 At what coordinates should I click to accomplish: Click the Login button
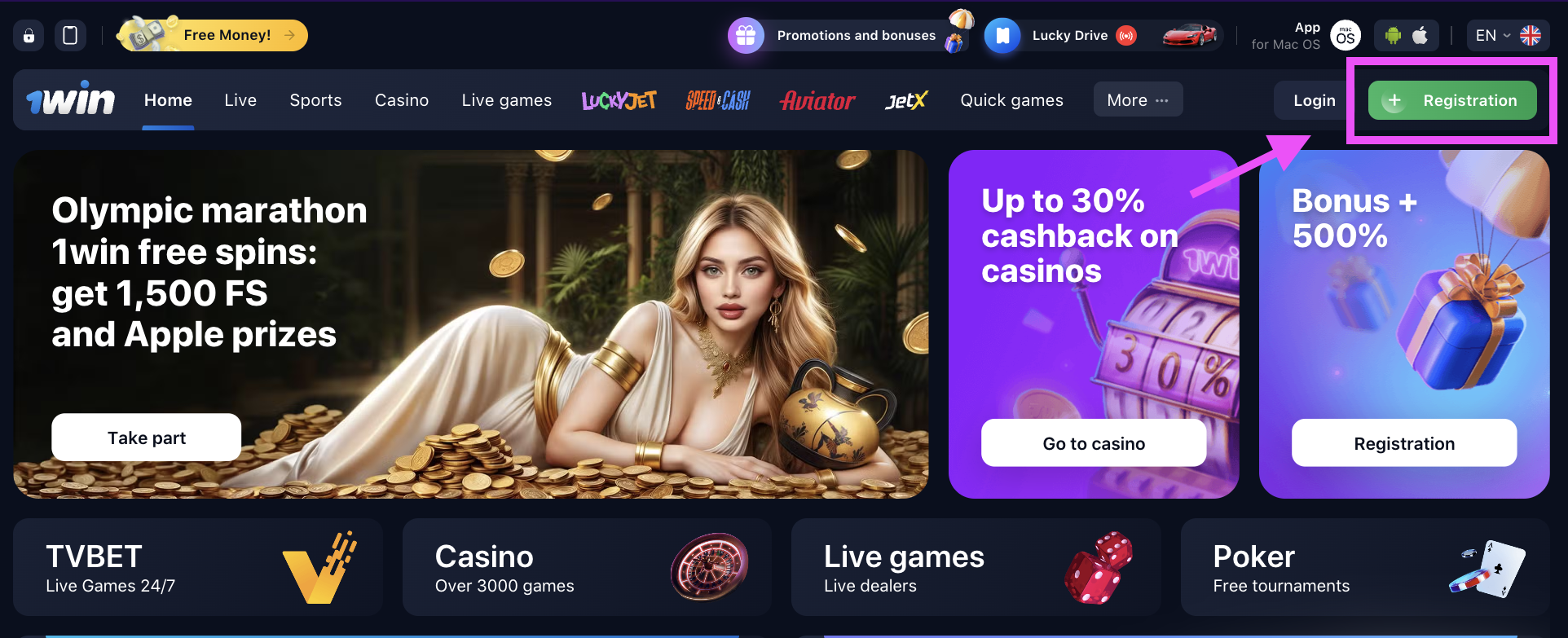1314,100
